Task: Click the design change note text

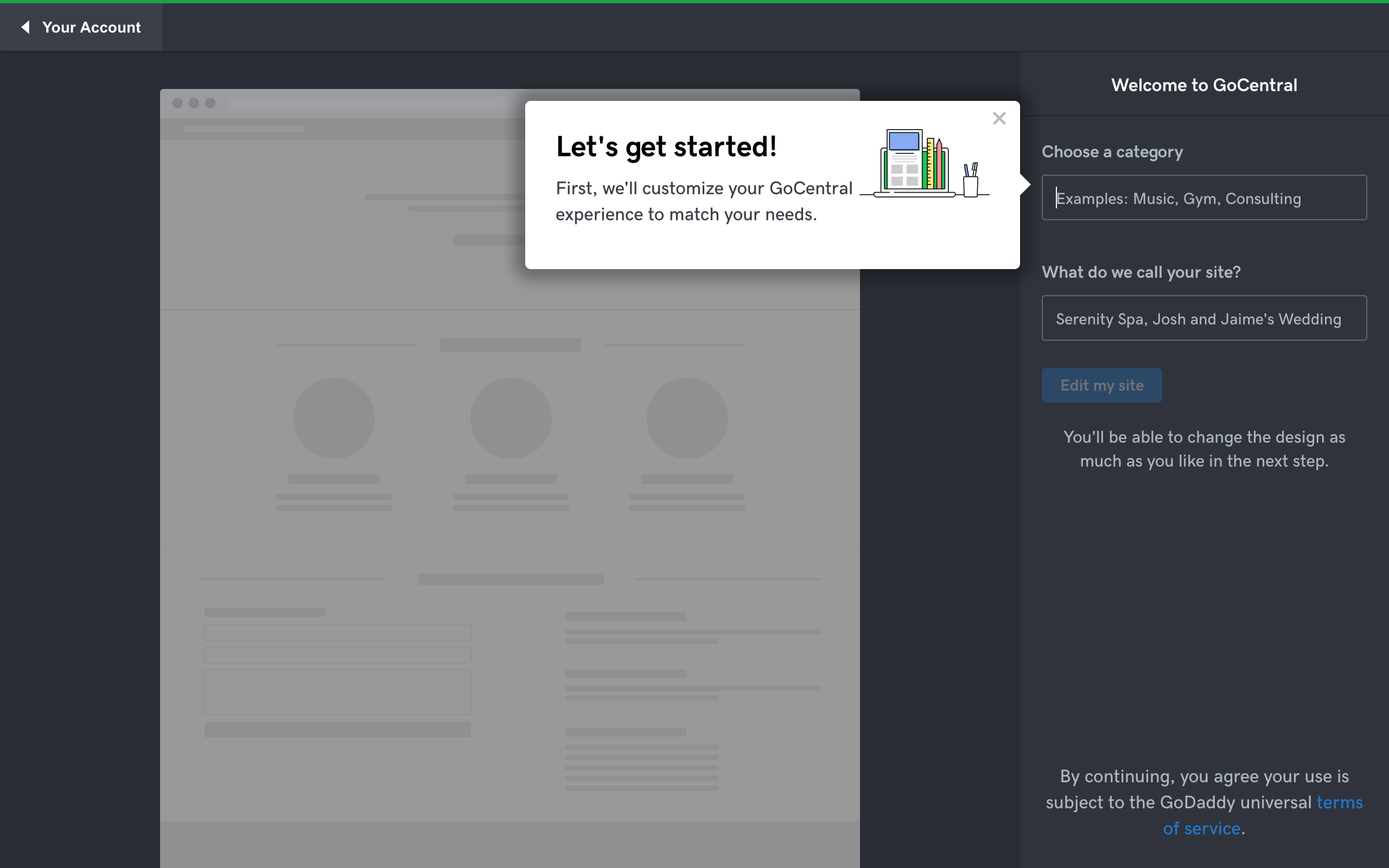Action: click(1203, 449)
